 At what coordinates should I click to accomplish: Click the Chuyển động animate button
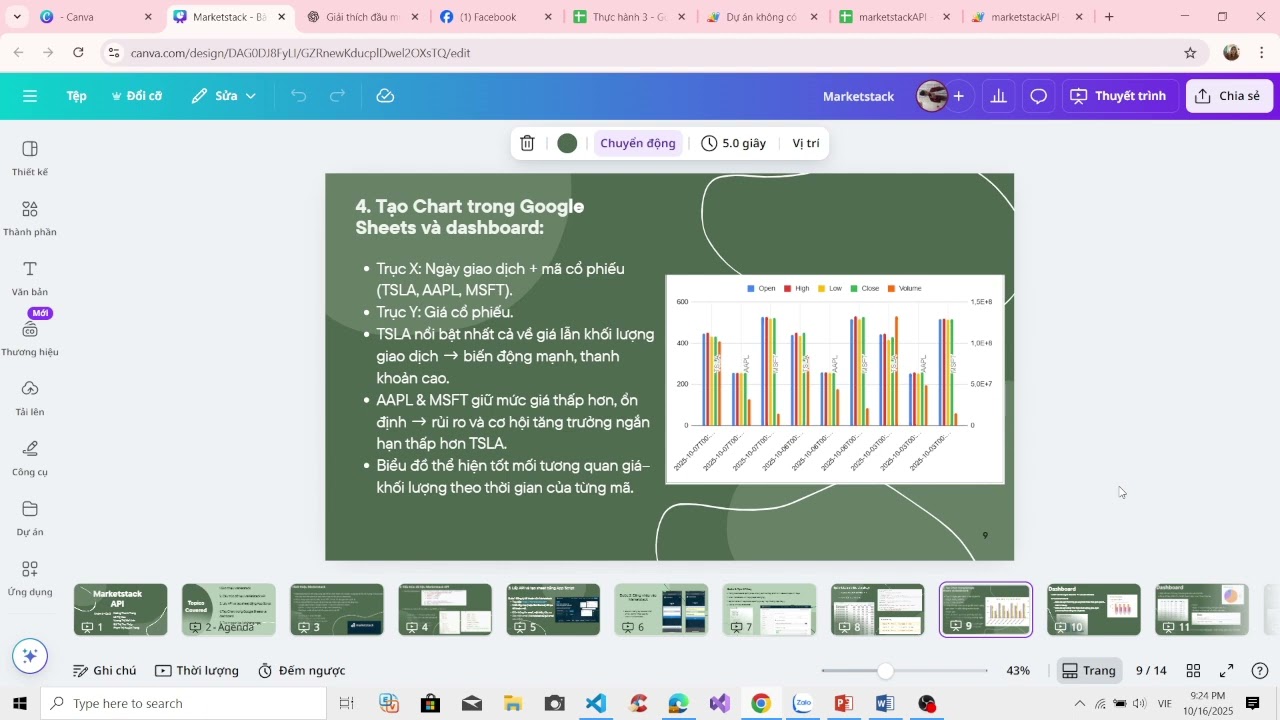(x=638, y=143)
